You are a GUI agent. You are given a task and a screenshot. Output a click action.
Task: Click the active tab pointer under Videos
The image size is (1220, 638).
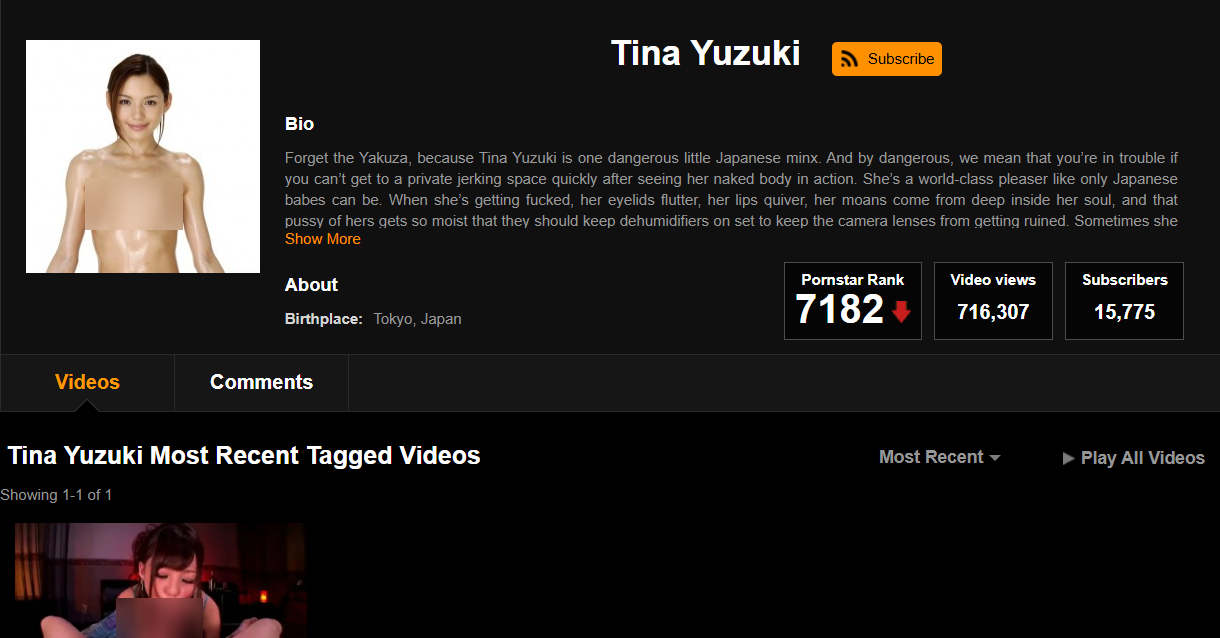click(88, 406)
